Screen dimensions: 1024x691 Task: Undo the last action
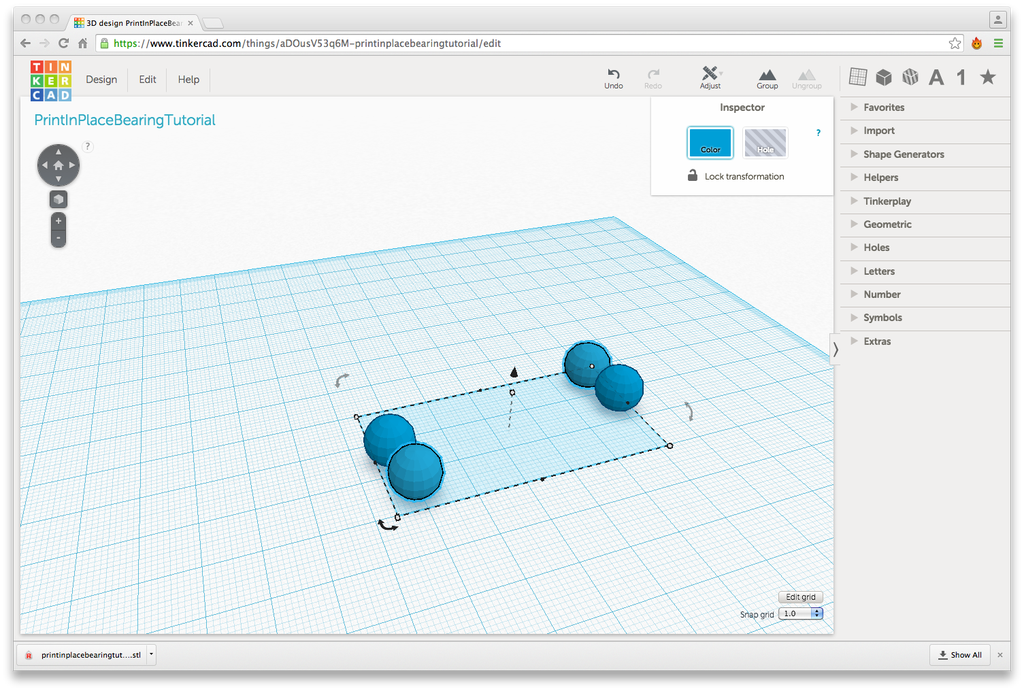(613, 78)
